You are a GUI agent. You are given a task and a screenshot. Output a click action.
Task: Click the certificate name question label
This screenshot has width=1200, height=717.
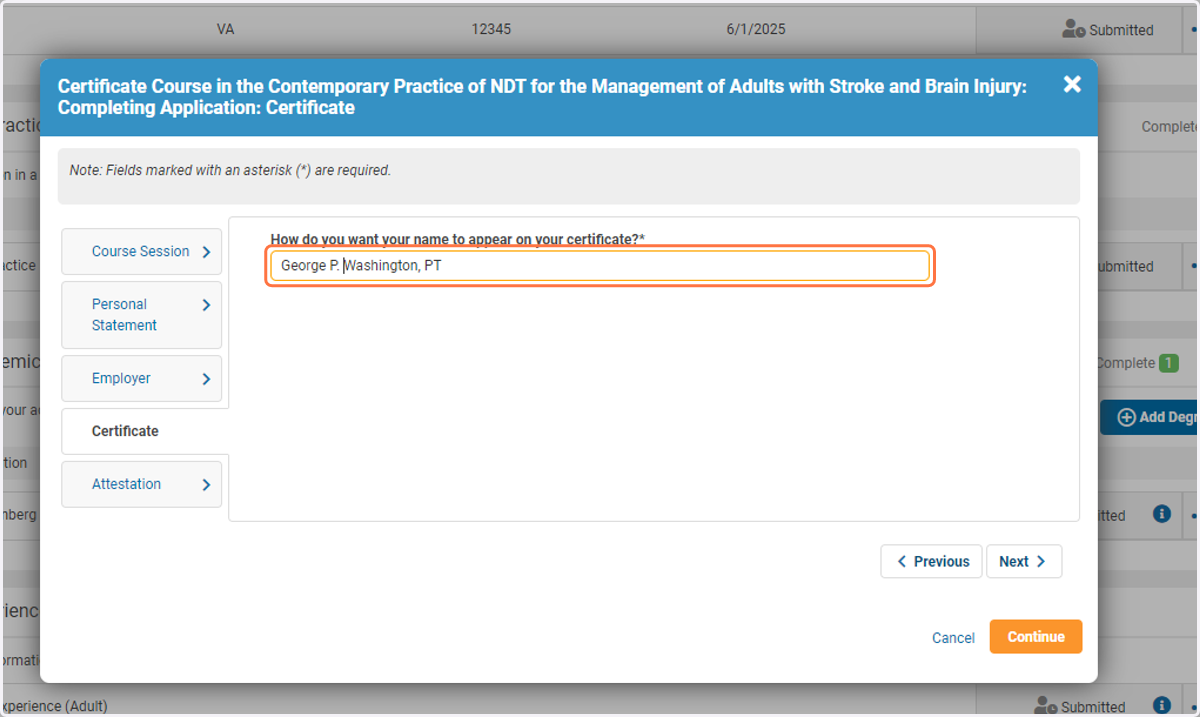click(458, 240)
